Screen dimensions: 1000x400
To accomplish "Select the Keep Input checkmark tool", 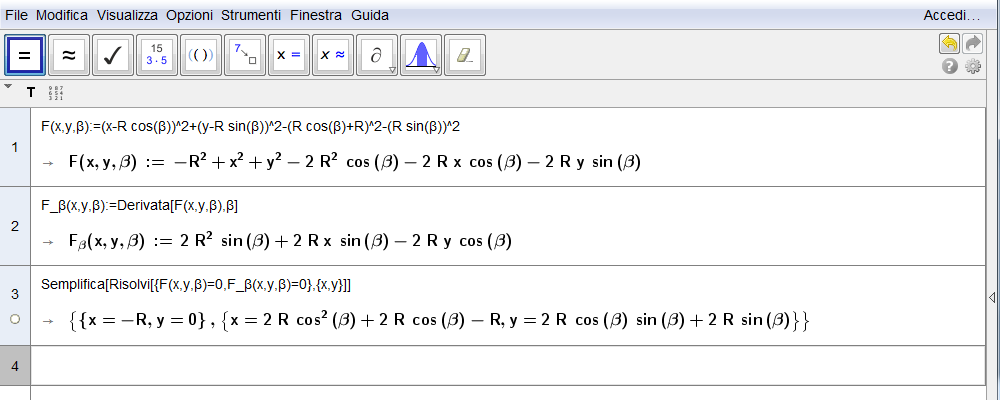I will (113, 56).
